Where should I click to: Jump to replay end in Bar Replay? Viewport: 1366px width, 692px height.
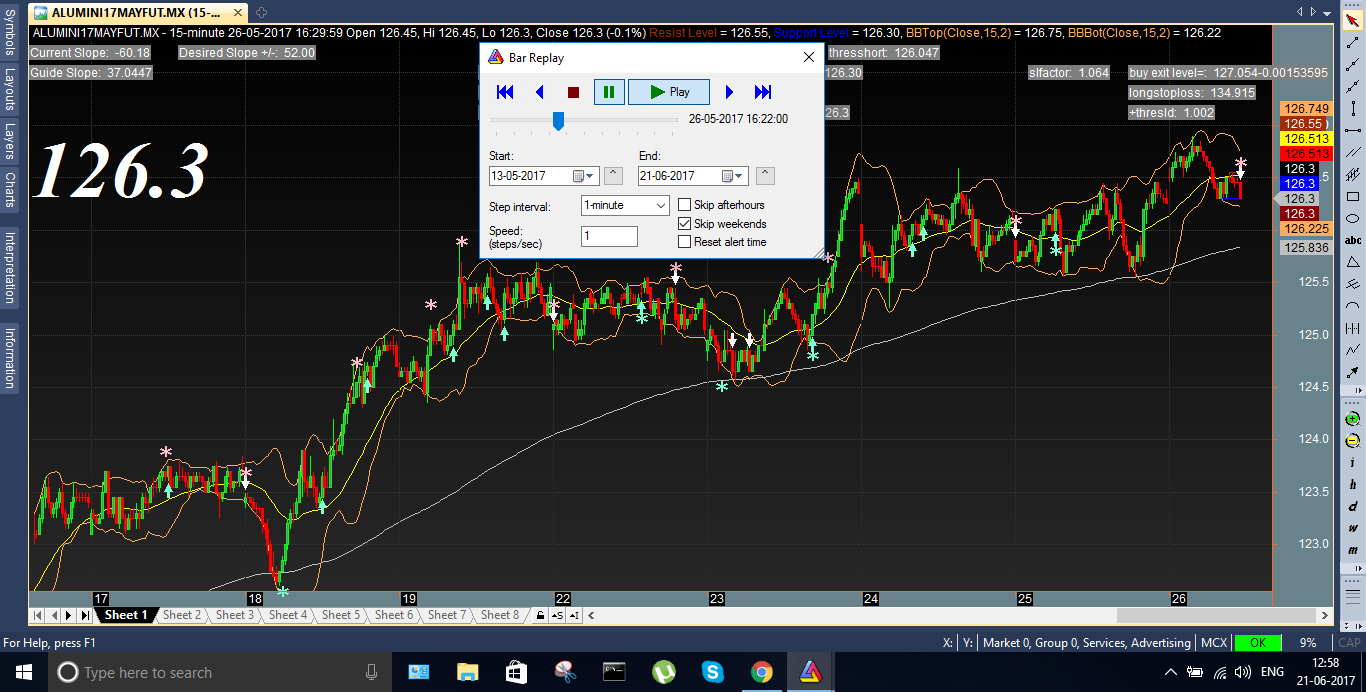pos(763,92)
